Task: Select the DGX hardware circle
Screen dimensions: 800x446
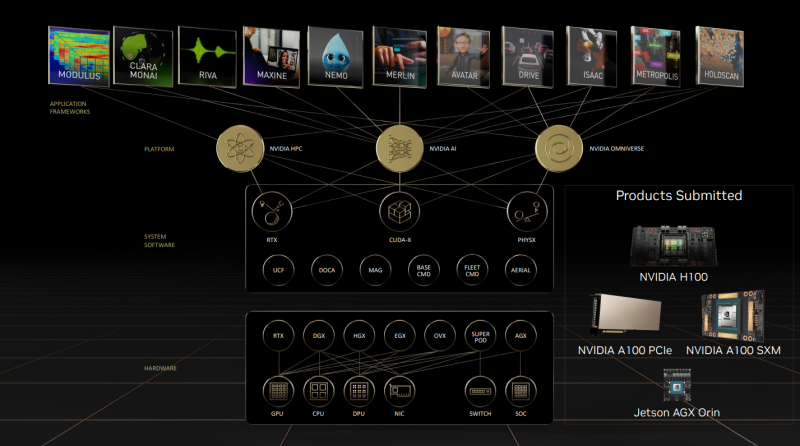Action: click(319, 336)
